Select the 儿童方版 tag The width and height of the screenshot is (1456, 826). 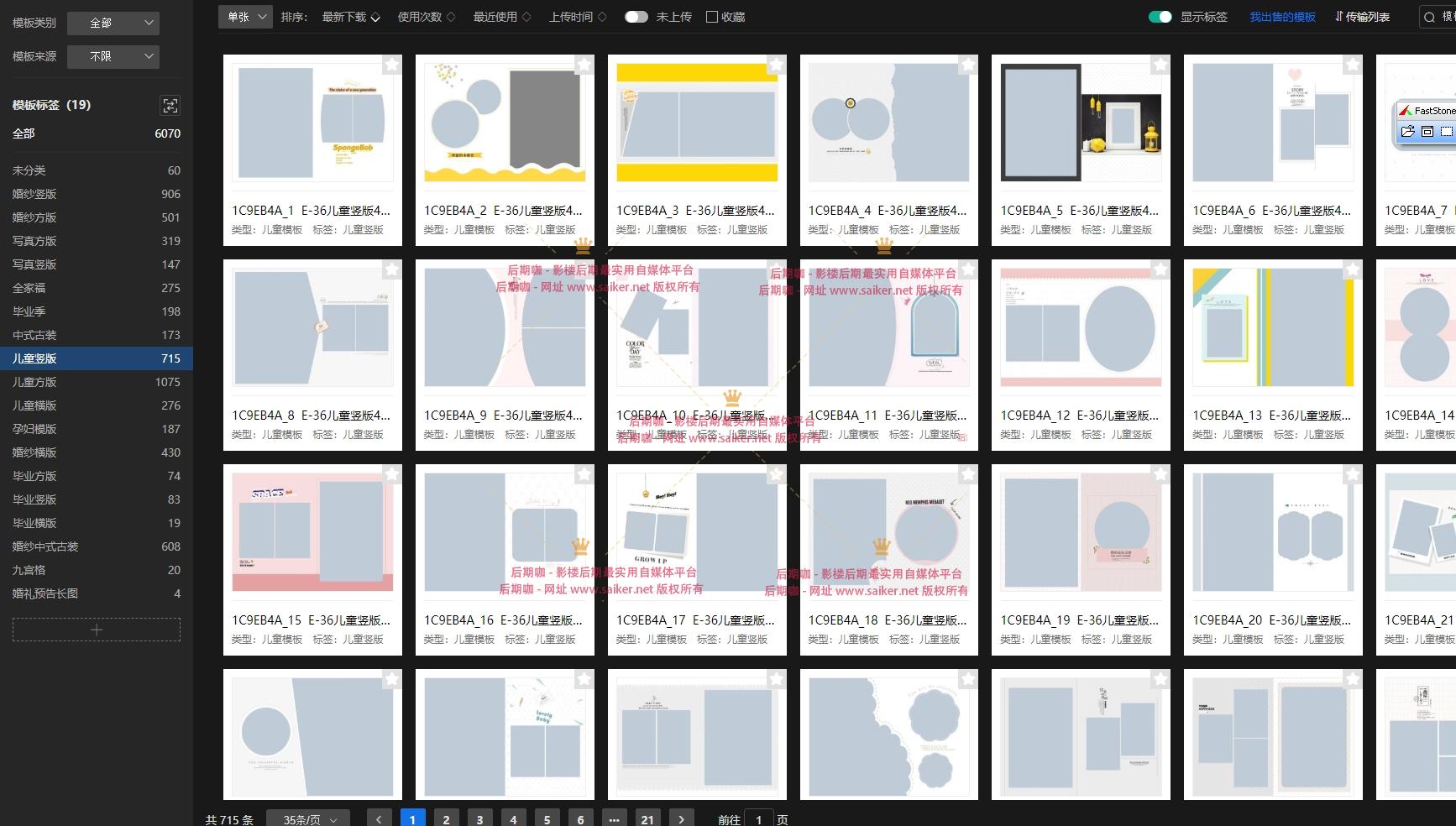coord(97,382)
